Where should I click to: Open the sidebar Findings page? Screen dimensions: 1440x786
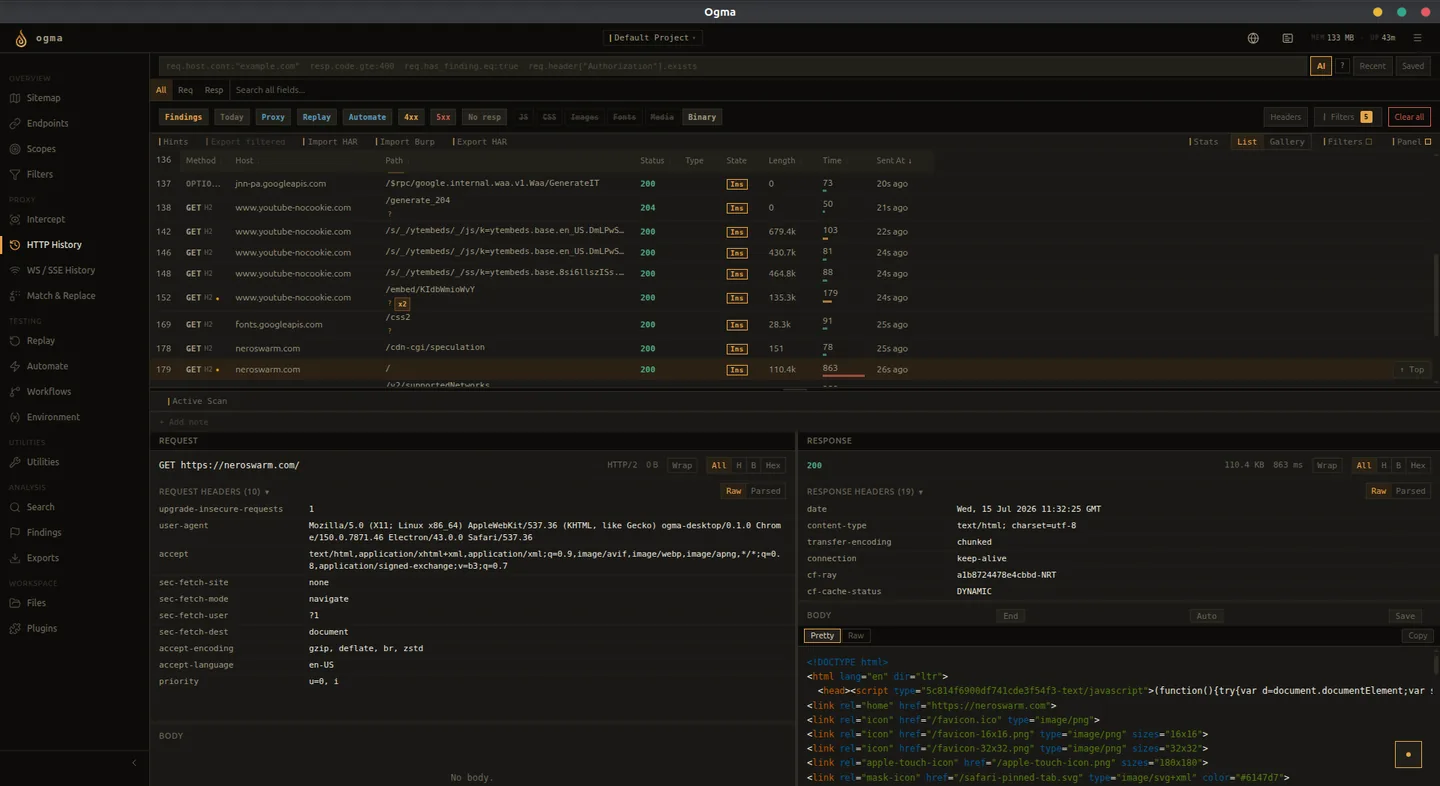[43, 533]
